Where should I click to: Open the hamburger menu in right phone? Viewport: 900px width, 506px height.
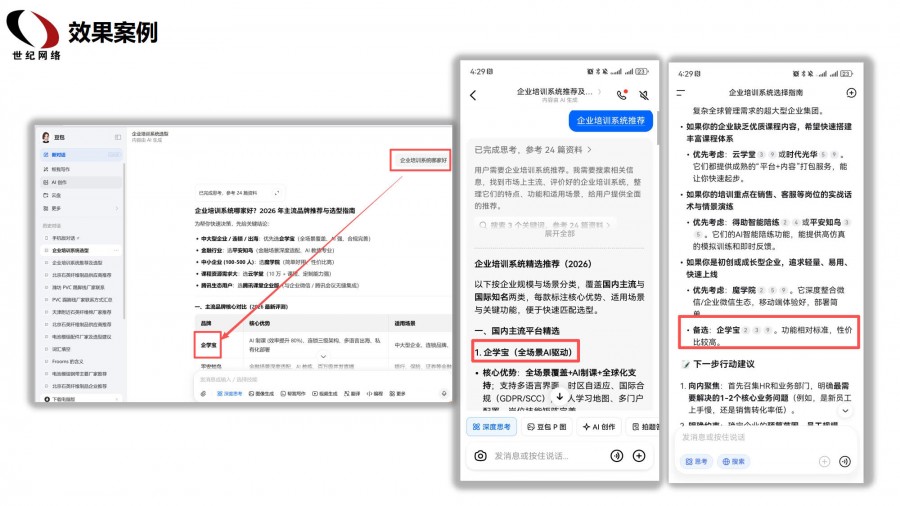pyautogui.click(x=681, y=93)
